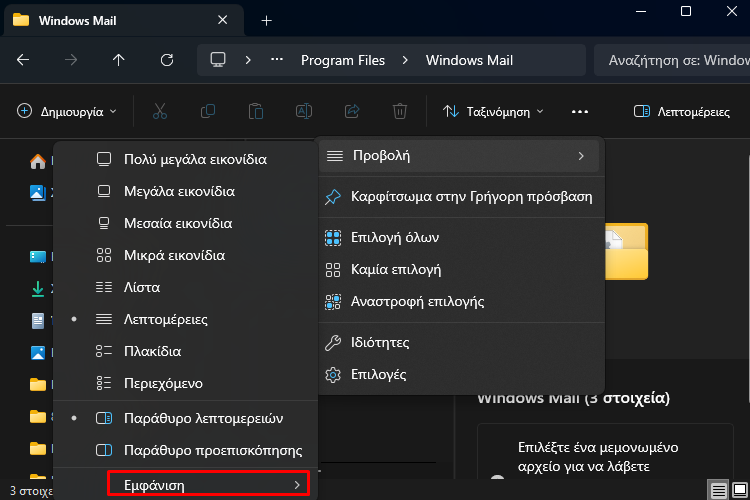The width and height of the screenshot is (750, 500).
Task: Choose Καμία επιλογή menu item
Action: point(459,269)
